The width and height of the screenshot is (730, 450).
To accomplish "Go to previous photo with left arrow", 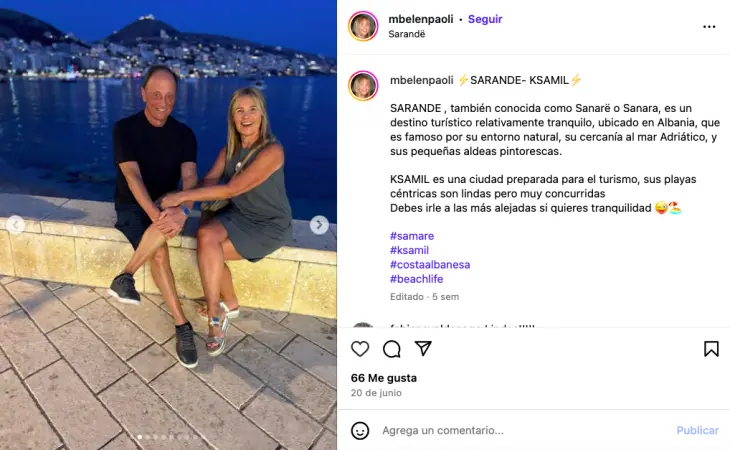I will pos(15,225).
